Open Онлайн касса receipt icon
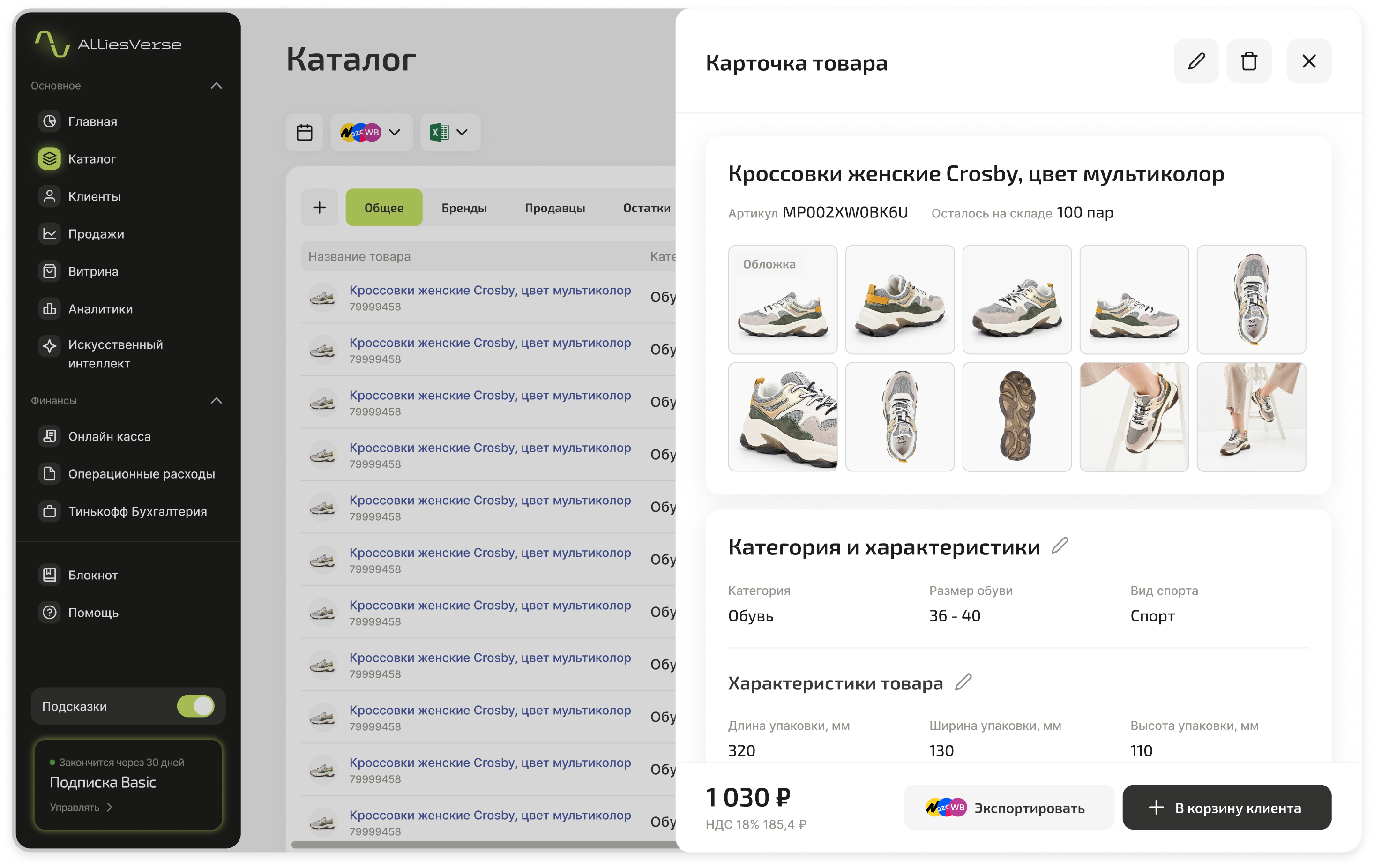 (50, 436)
